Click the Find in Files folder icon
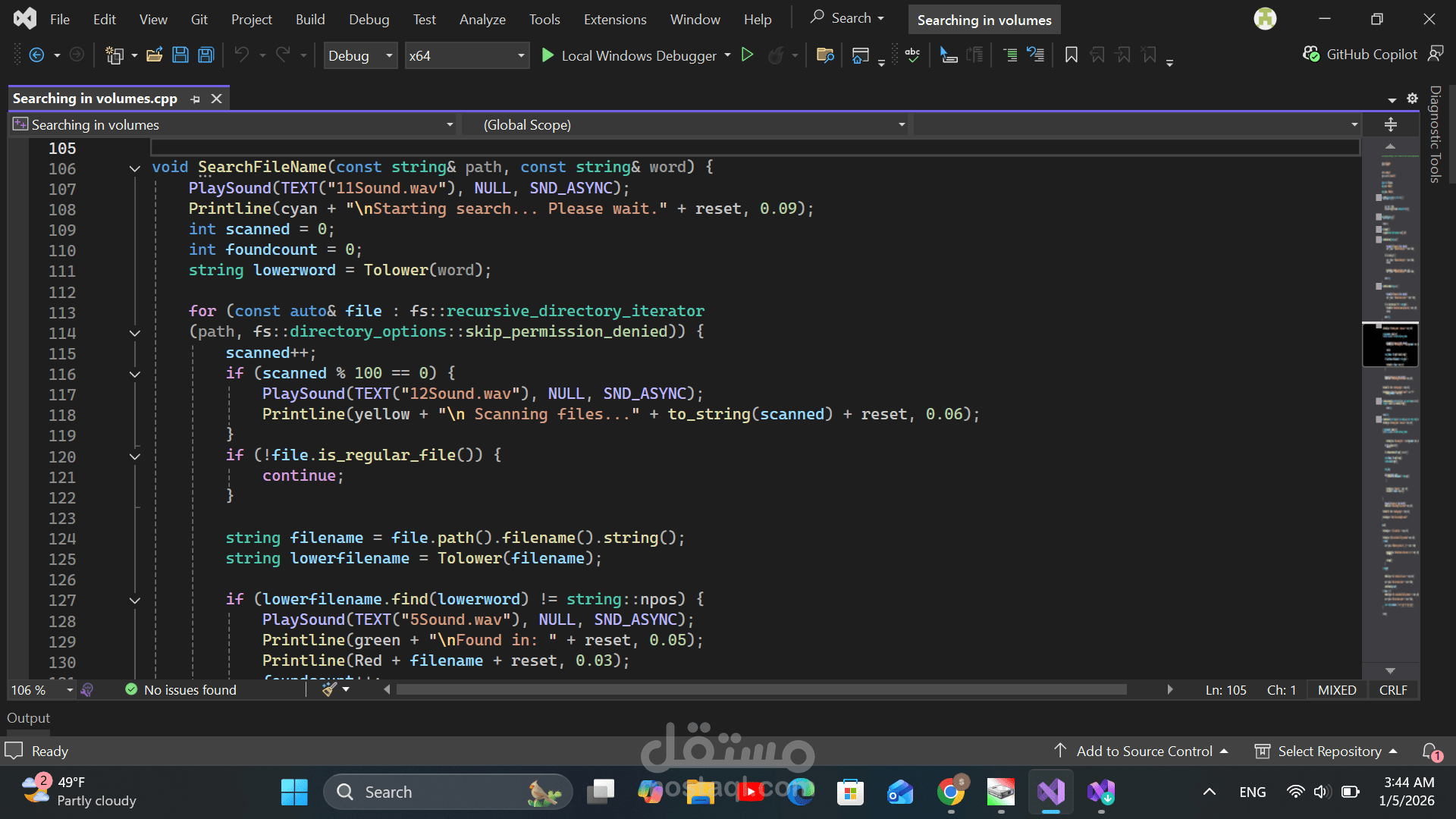The image size is (1456, 819). [825, 55]
